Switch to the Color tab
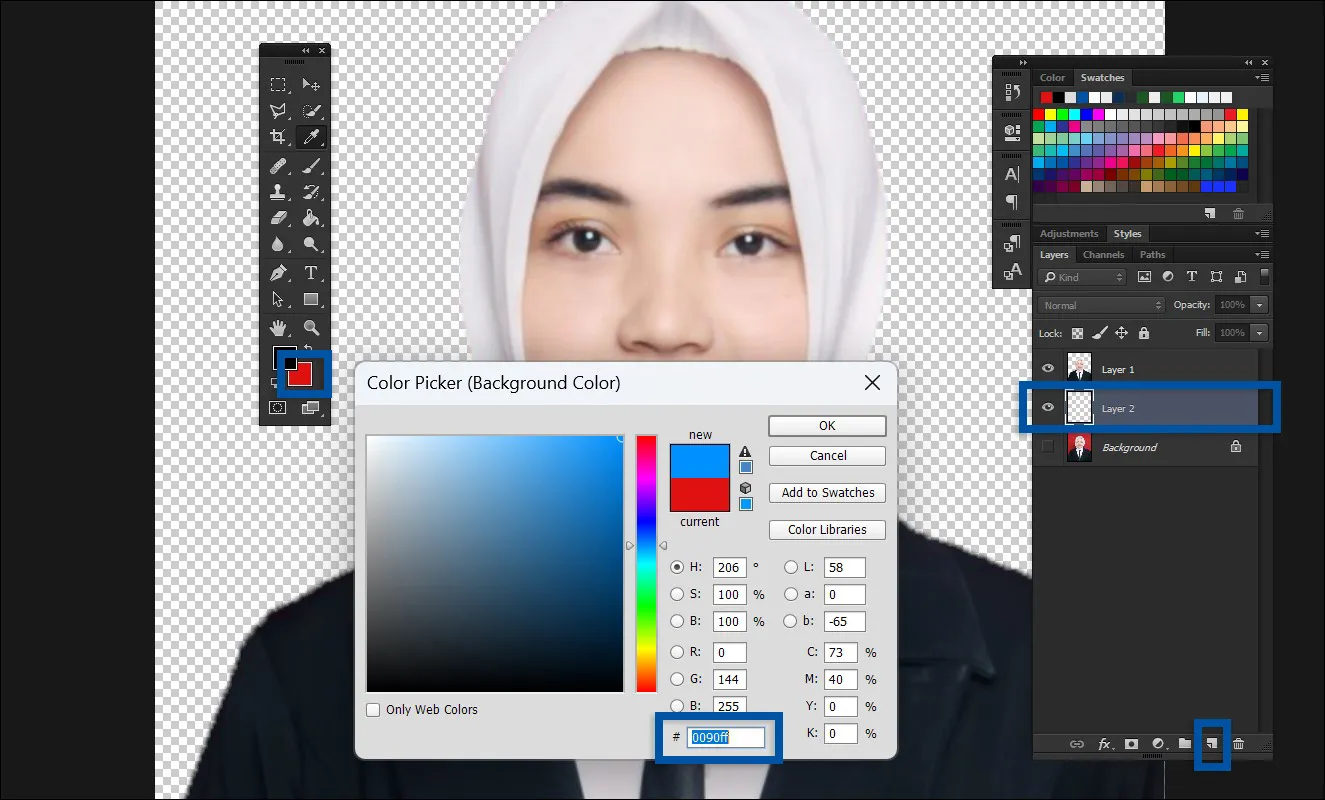 point(1052,77)
